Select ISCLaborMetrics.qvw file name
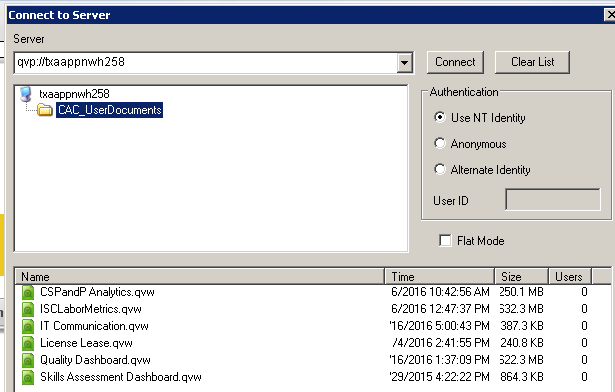Image resolution: width=615 pixels, height=392 pixels. pyautogui.click(x=91, y=309)
